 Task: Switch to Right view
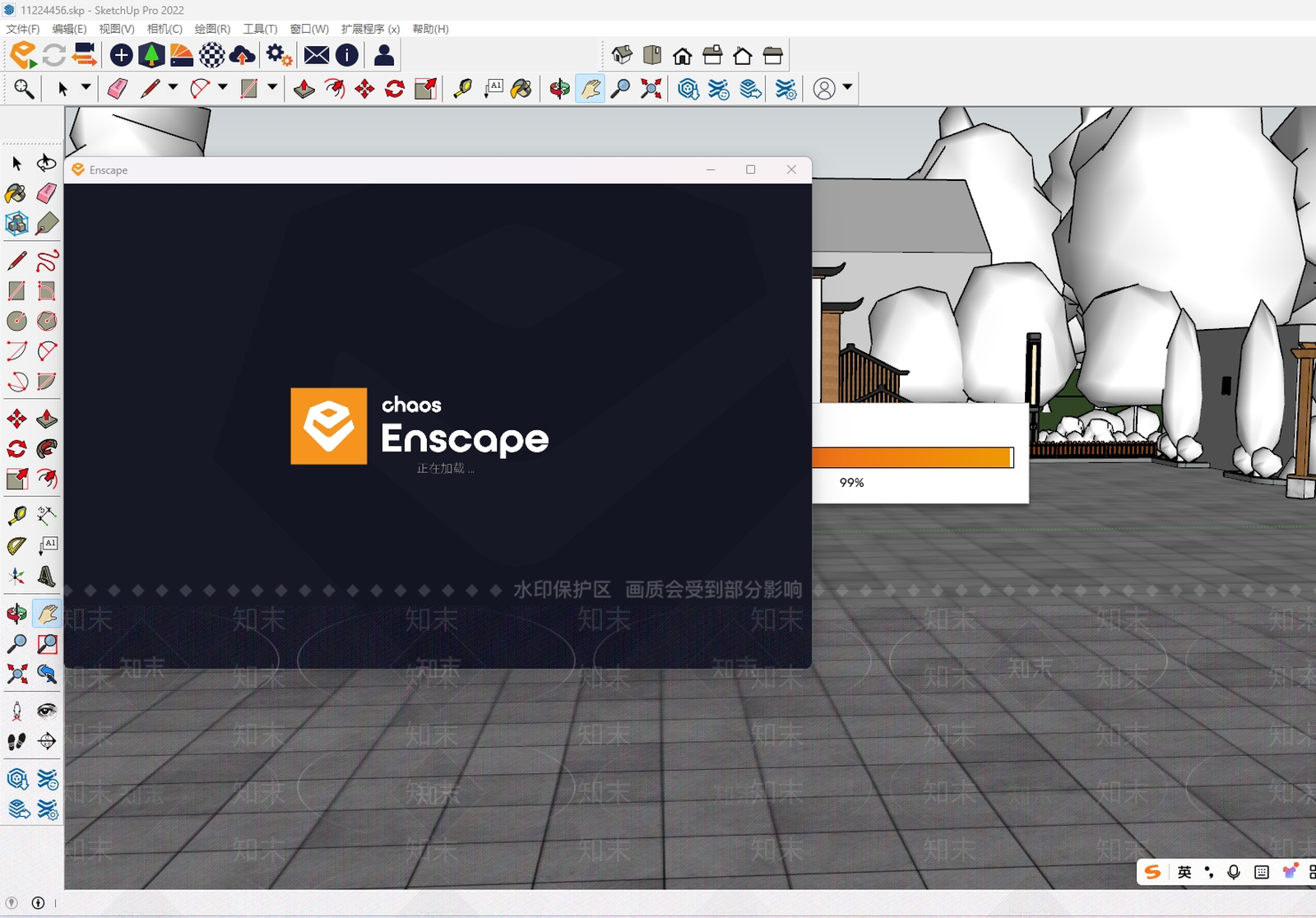coord(712,55)
